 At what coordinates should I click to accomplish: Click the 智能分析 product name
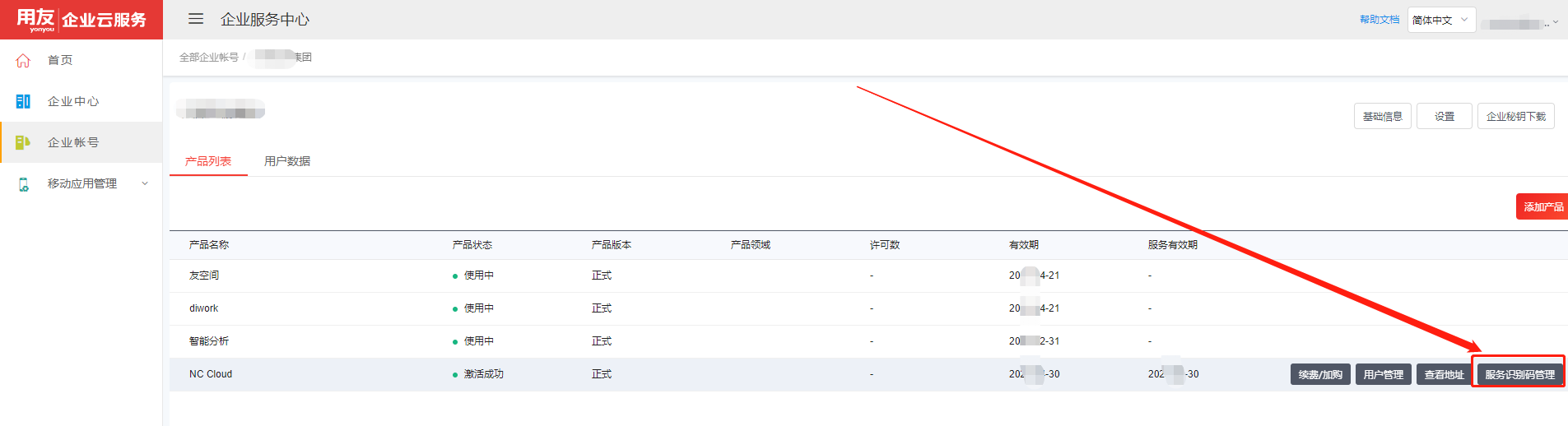(209, 341)
